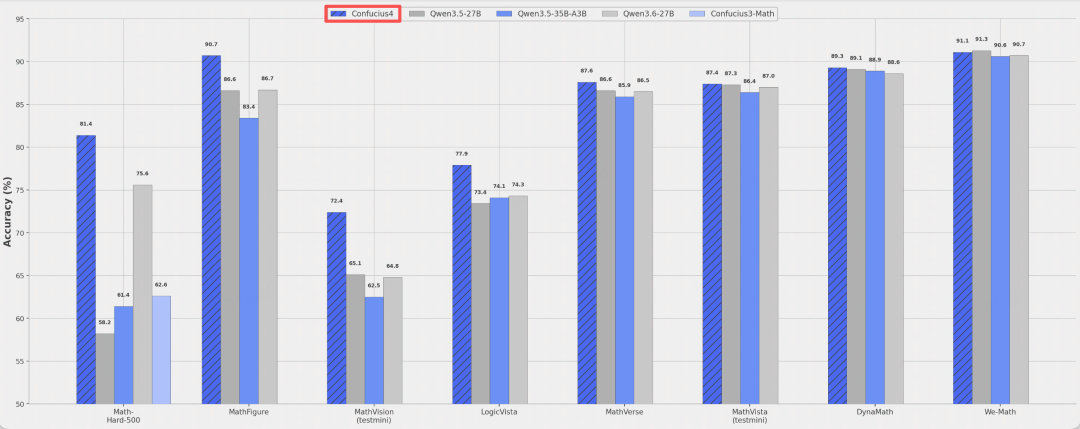Click the We-Math x-axis label
The width and height of the screenshot is (1080, 429).
point(1000,412)
